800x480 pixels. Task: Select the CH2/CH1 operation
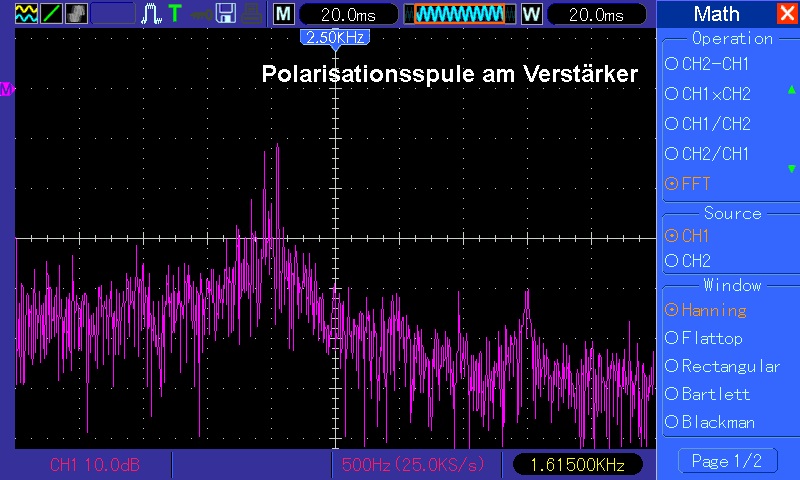point(707,154)
